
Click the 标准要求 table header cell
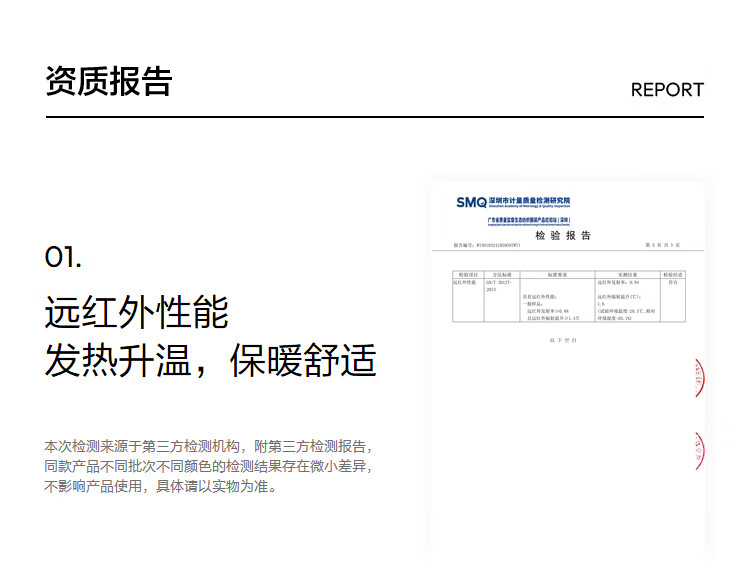click(x=557, y=274)
